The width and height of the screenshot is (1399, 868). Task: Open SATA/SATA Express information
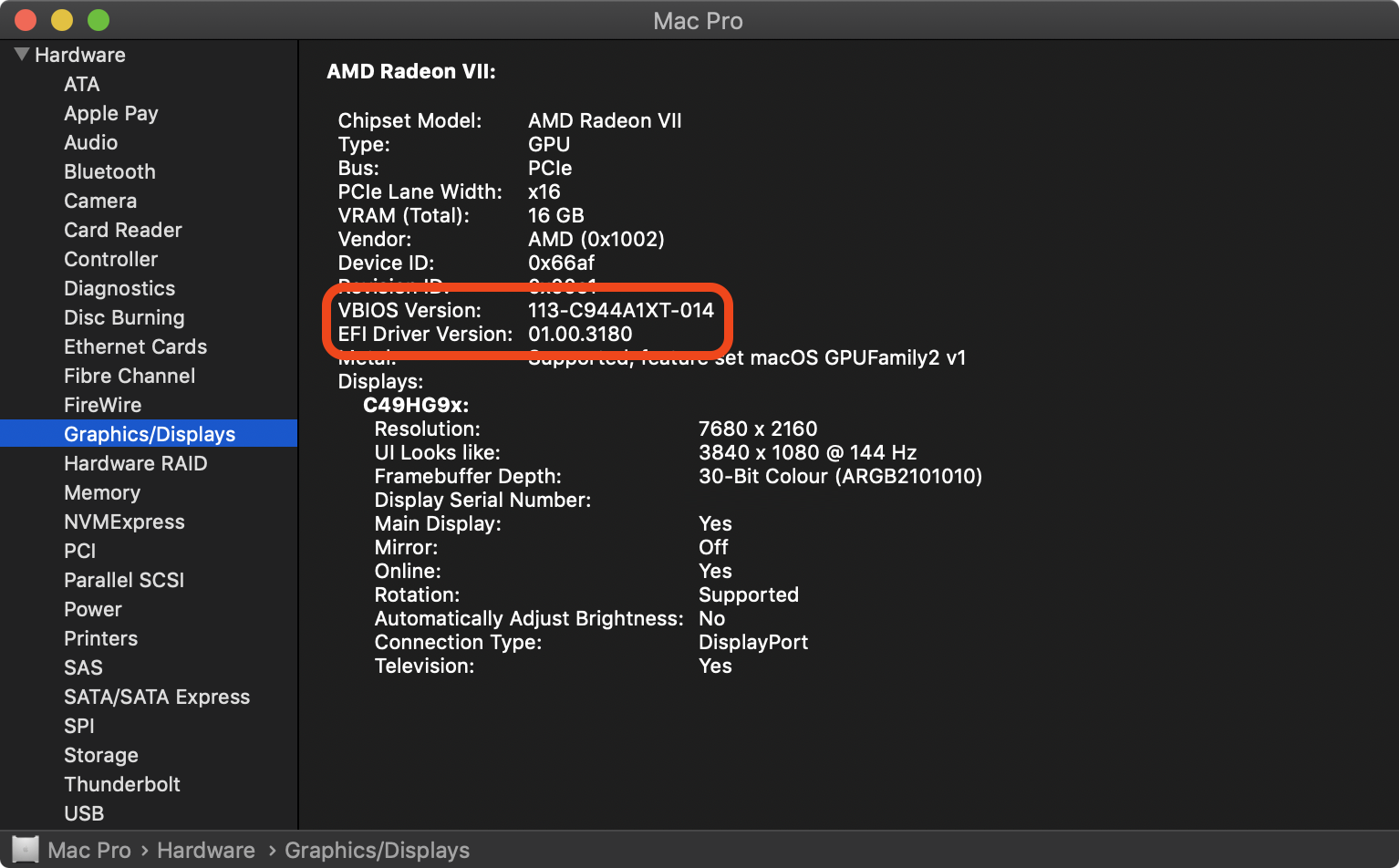157,697
